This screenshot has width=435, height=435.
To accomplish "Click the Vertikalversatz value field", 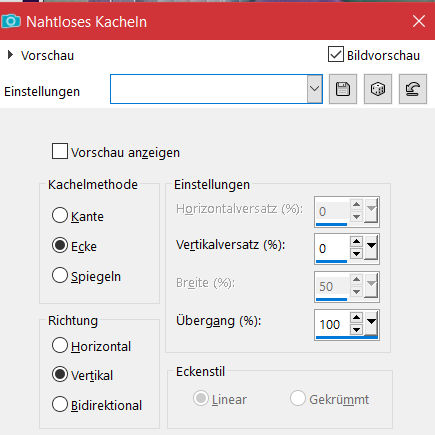I will click(x=332, y=248).
